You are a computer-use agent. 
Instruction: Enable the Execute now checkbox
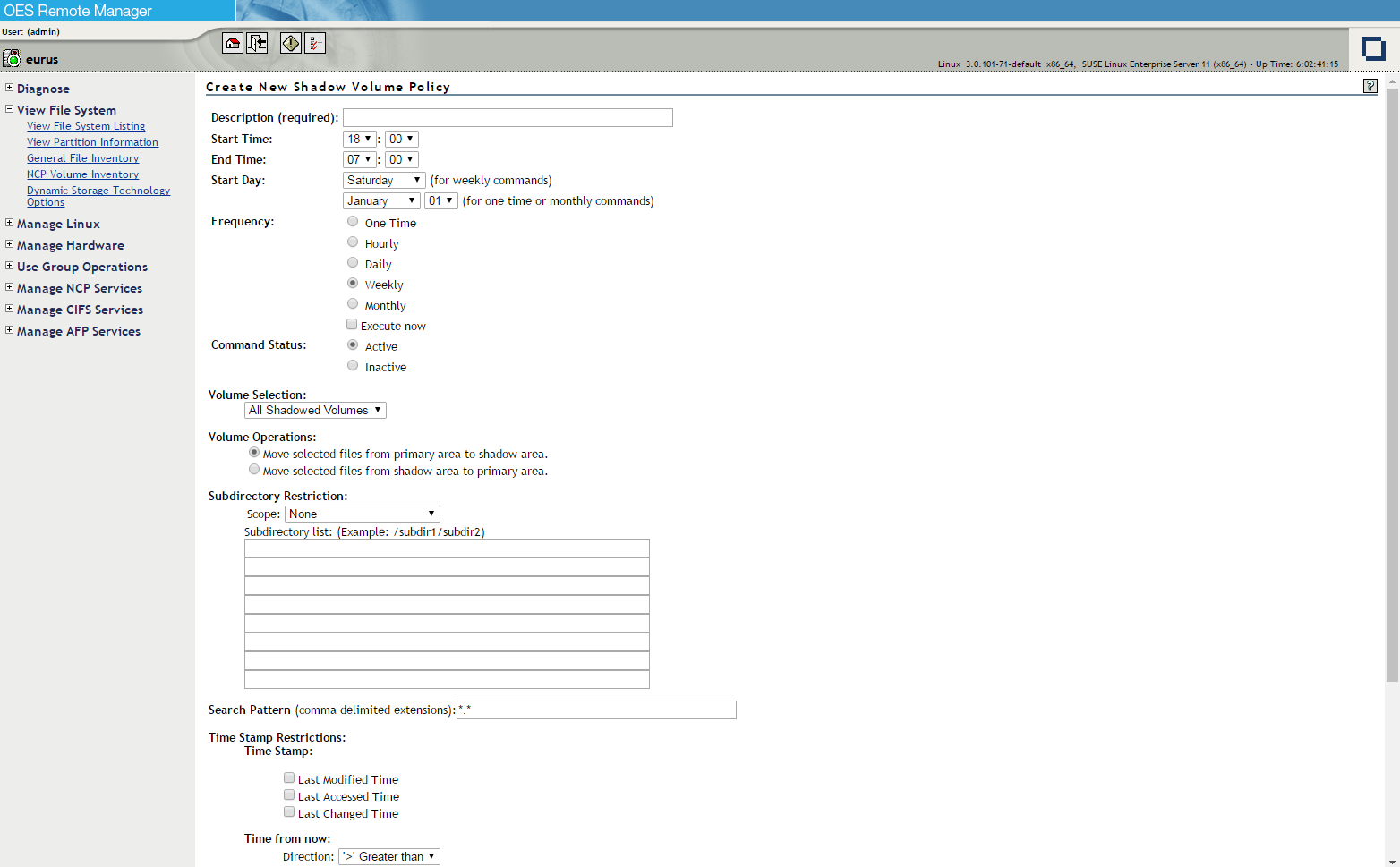[352, 325]
